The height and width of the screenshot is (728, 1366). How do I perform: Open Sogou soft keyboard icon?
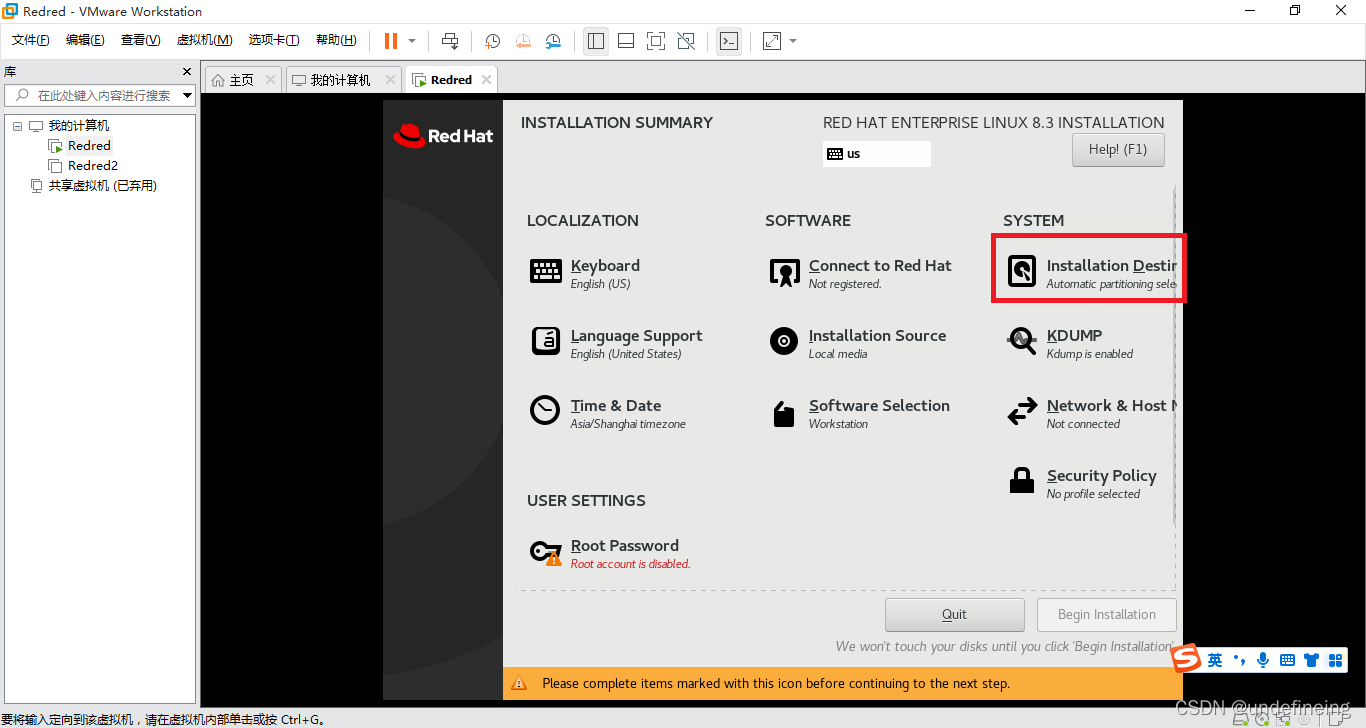click(x=1287, y=660)
